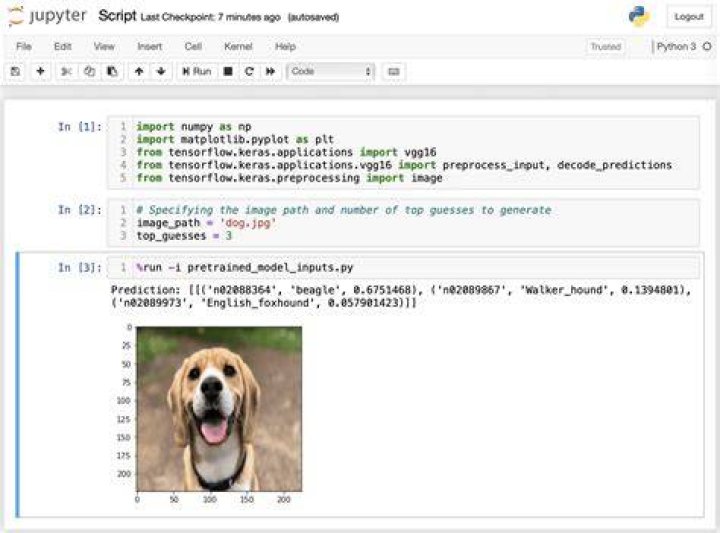720x533 pixels.
Task: Click the Last Checkpoint status text
Action: [211, 17]
